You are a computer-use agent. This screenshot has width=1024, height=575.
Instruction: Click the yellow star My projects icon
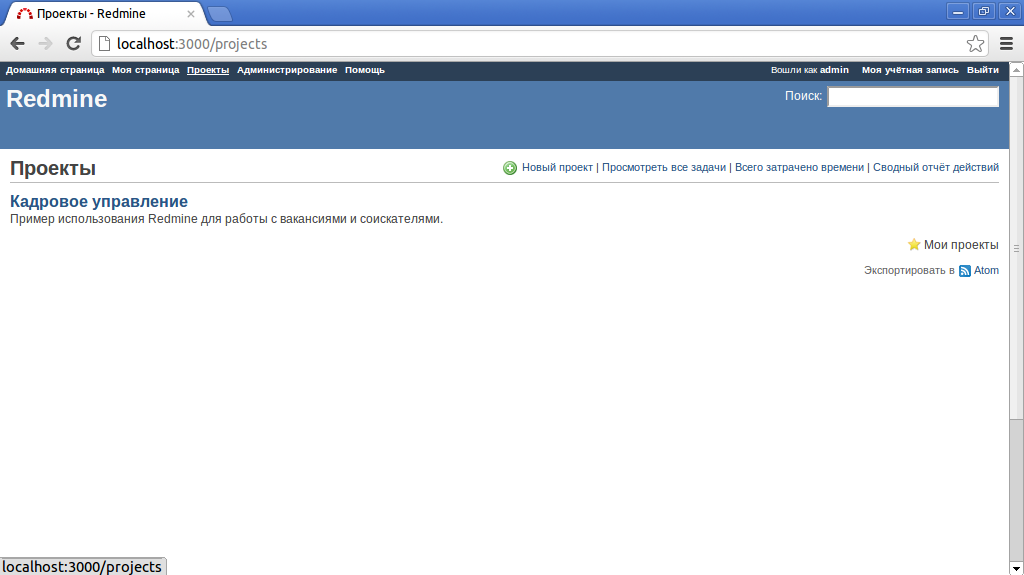pos(914,244)
